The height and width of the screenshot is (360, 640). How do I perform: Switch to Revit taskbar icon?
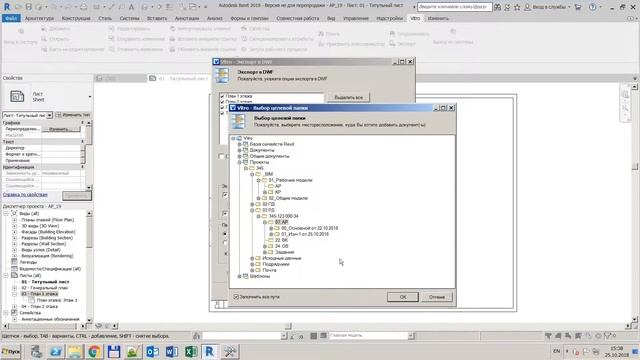tap(210, 351)
